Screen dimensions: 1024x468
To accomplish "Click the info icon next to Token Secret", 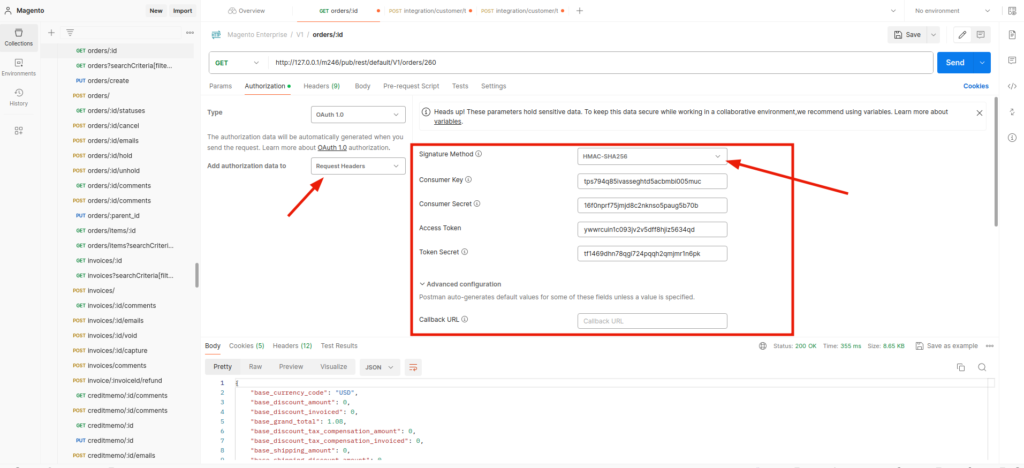I will tap(465, 251).
